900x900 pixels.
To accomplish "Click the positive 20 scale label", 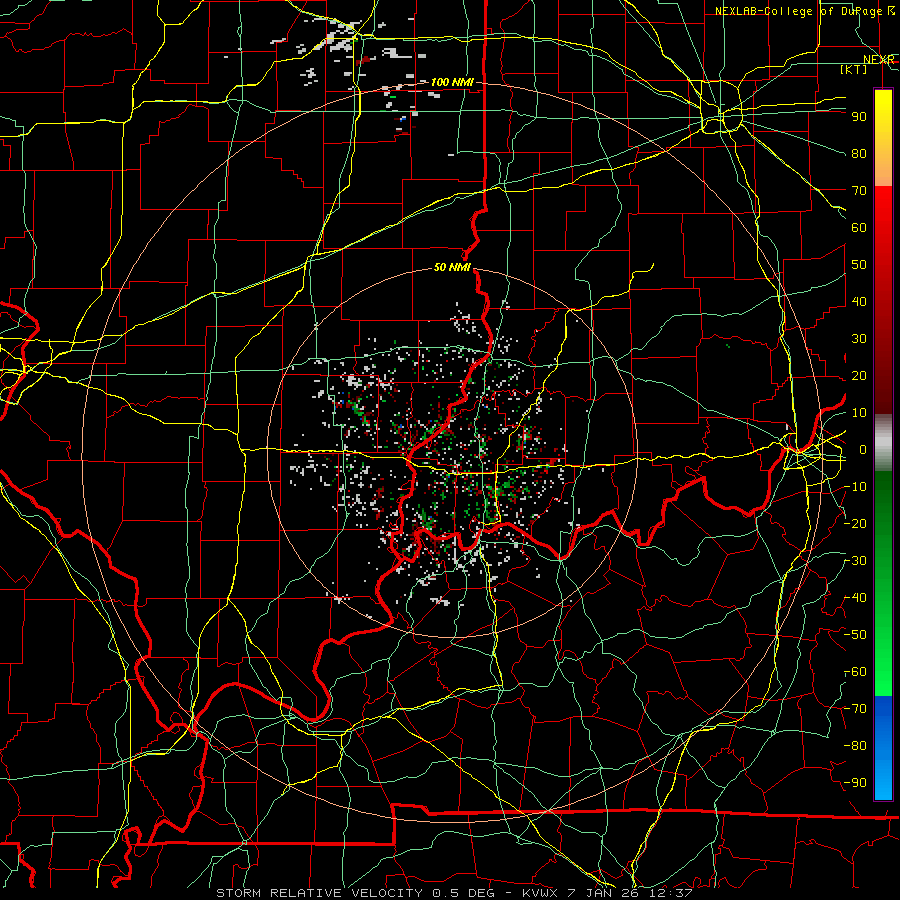I will coord(859,375).
